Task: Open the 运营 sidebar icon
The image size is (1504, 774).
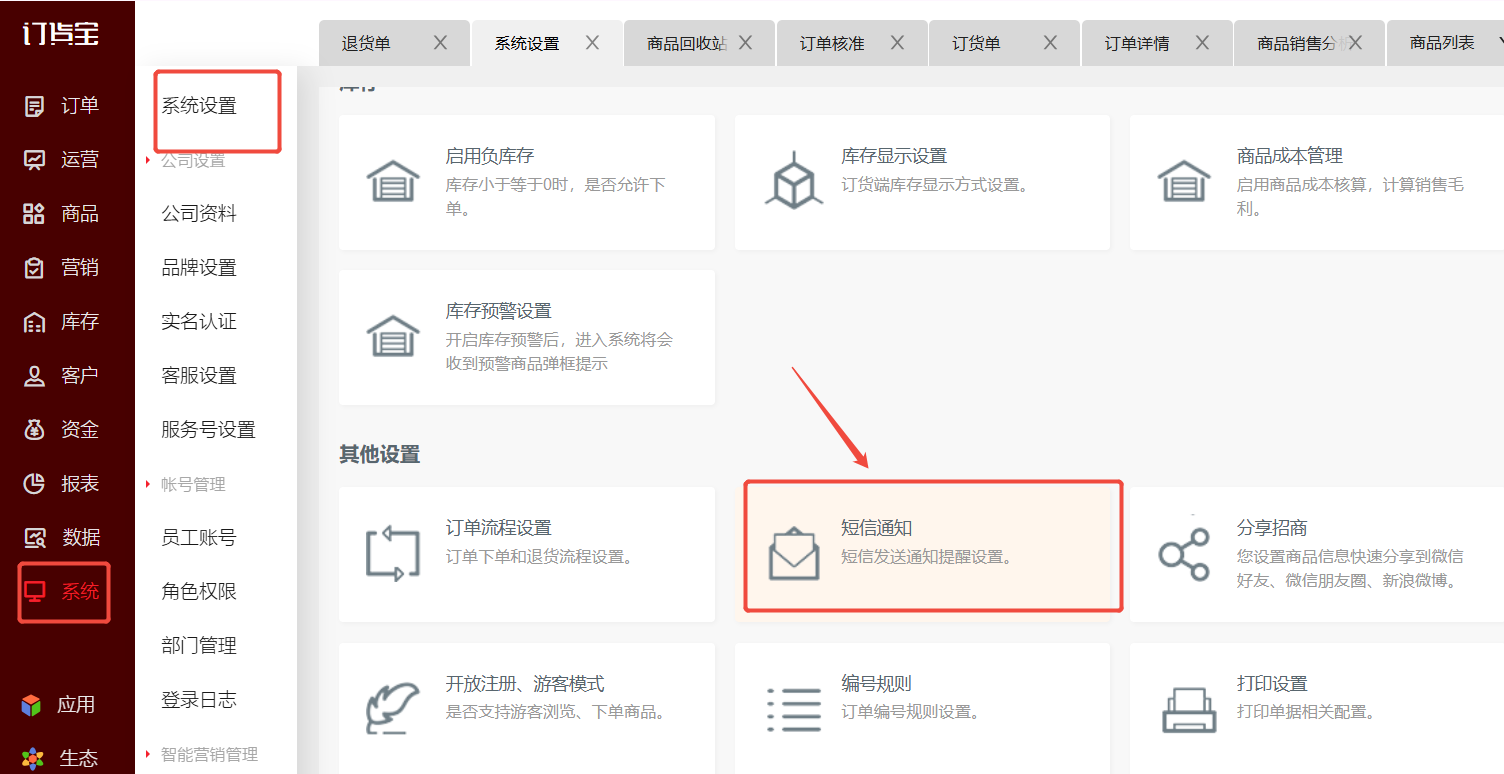Action: pos(35,160)
